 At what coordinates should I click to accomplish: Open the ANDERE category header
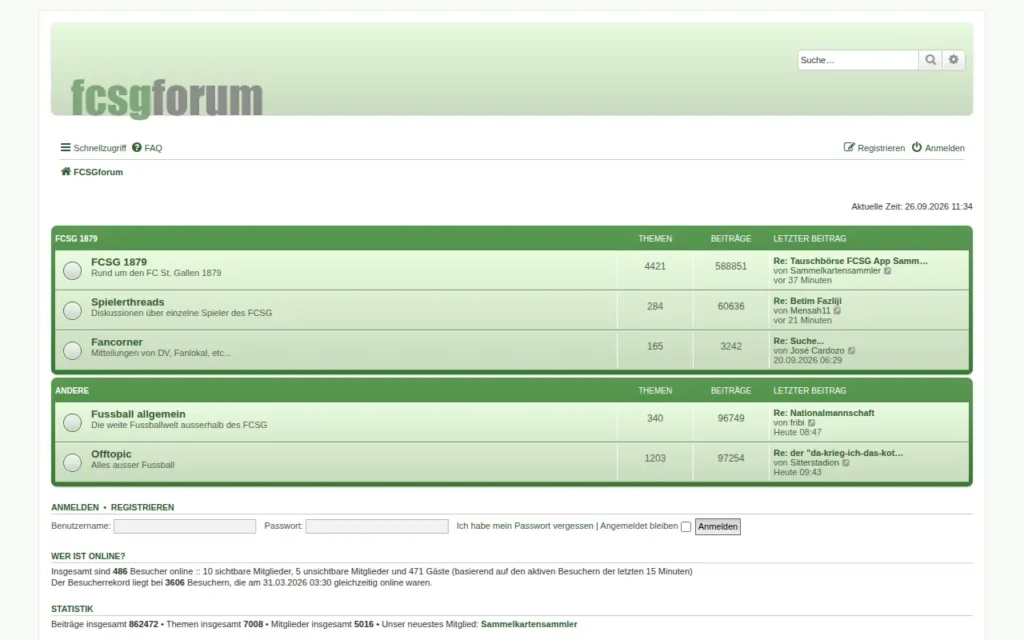(72, 391)
